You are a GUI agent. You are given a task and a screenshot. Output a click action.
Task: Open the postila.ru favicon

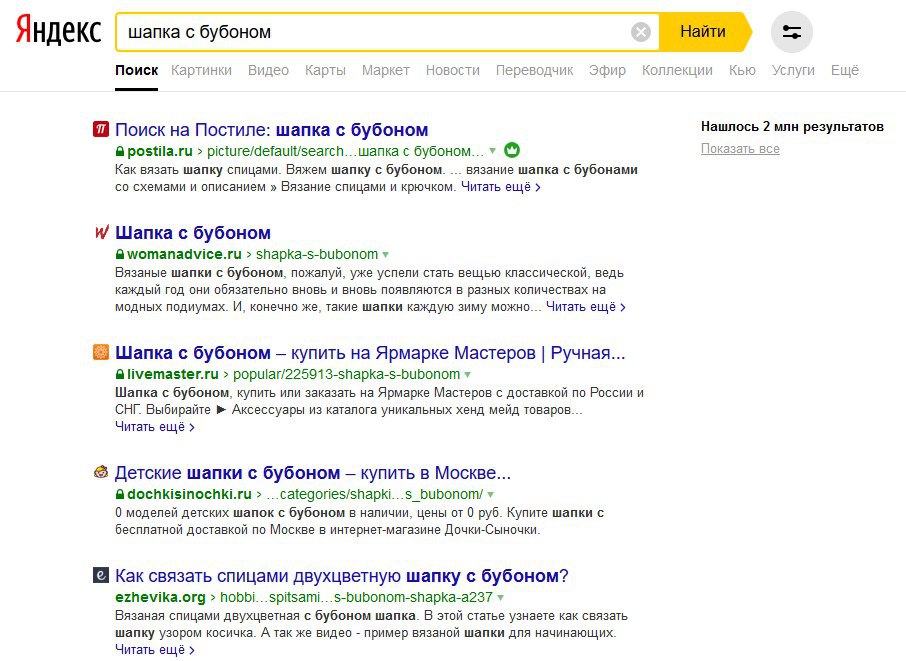tap(101, 129)
